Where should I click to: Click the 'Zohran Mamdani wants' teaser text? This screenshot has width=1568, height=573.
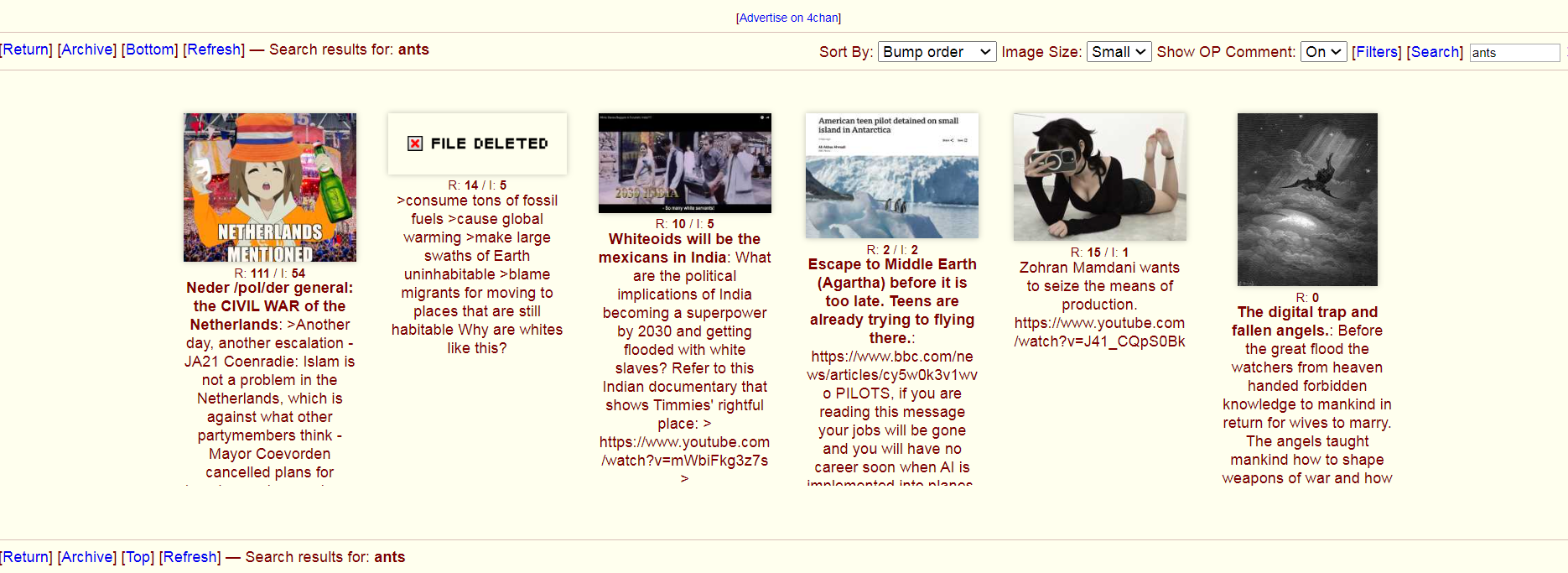pos(1099,286)
